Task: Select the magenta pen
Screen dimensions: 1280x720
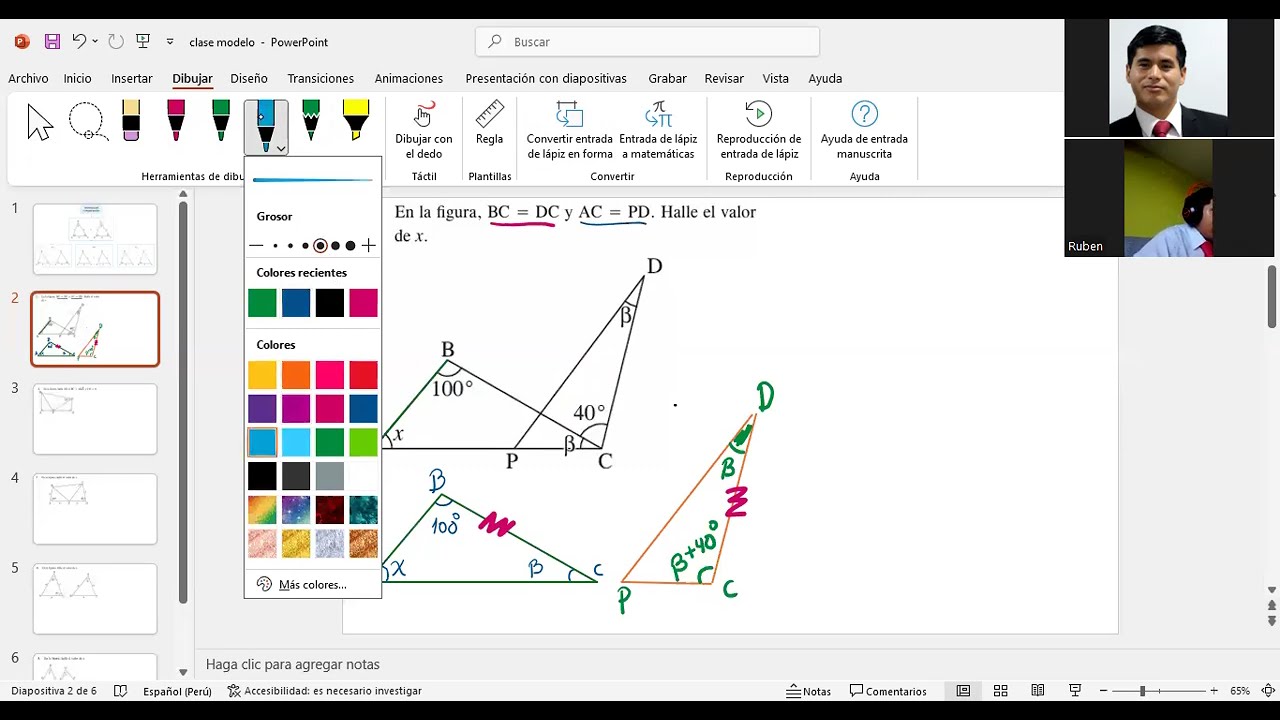Action: click(x=176, y=120)
